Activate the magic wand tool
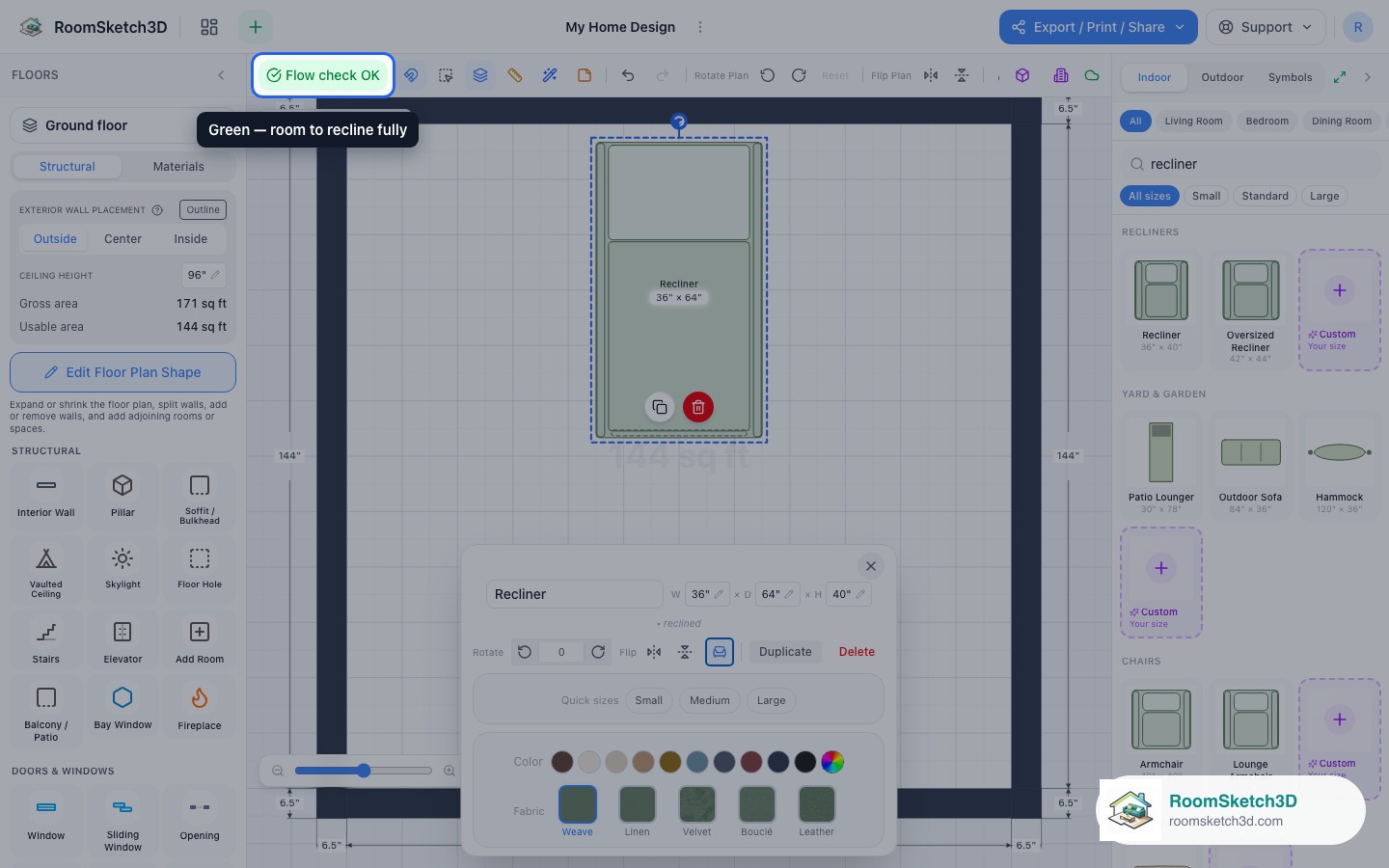The image size is (1389, 868). tap(550, 75)
